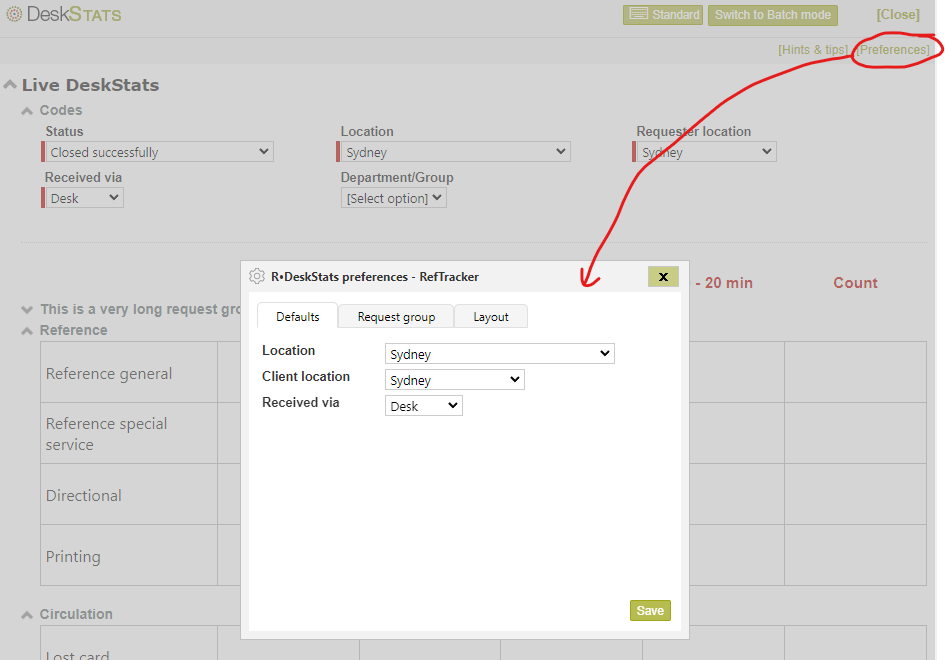Screen dimensions: 945x660
Task: Click the Count column header
Action: [x=855, y=283]
